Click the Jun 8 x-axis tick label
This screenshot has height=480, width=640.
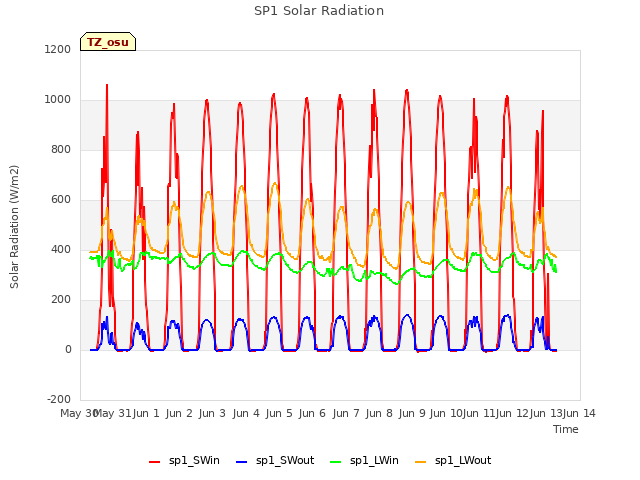(x=379, y=413)
